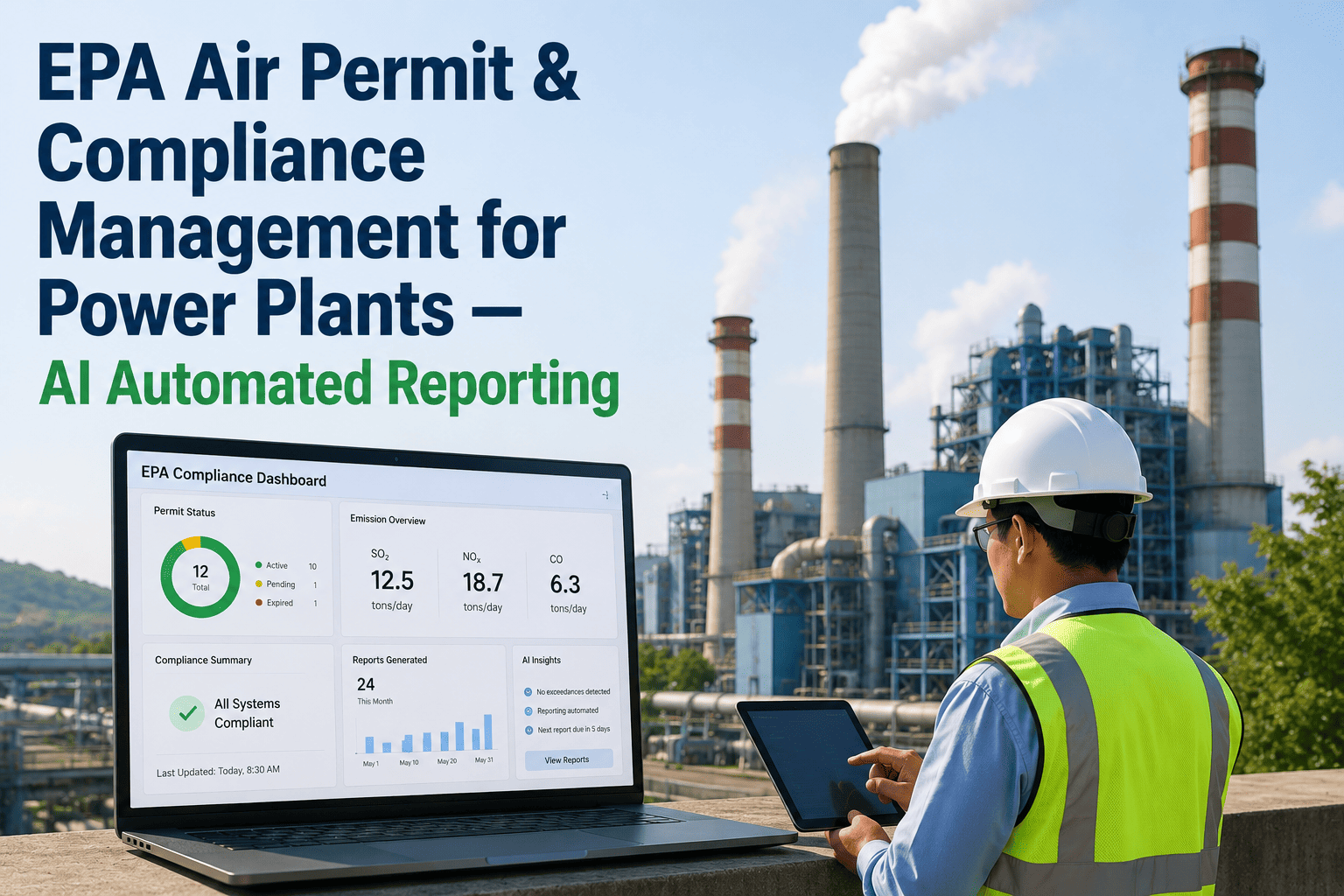Click the Active permits count 10
Image resolution: width=1344 pixels, height=896 pixels.
coord(312,567)
